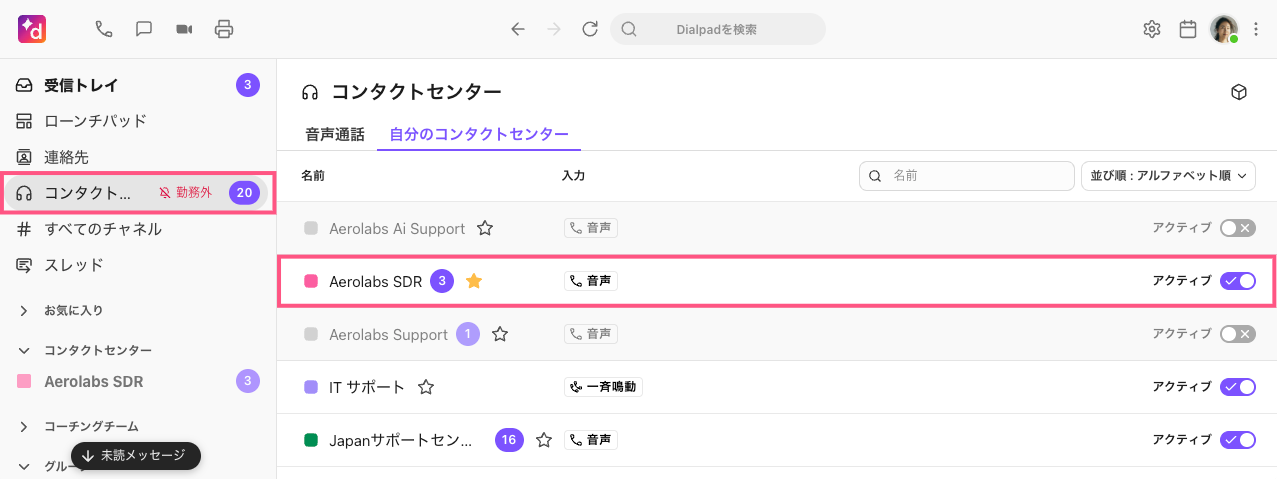Click the Aerolabs Ai Support name
The width and height of the screenshot is (1277, 479).
tap(397, 229)
